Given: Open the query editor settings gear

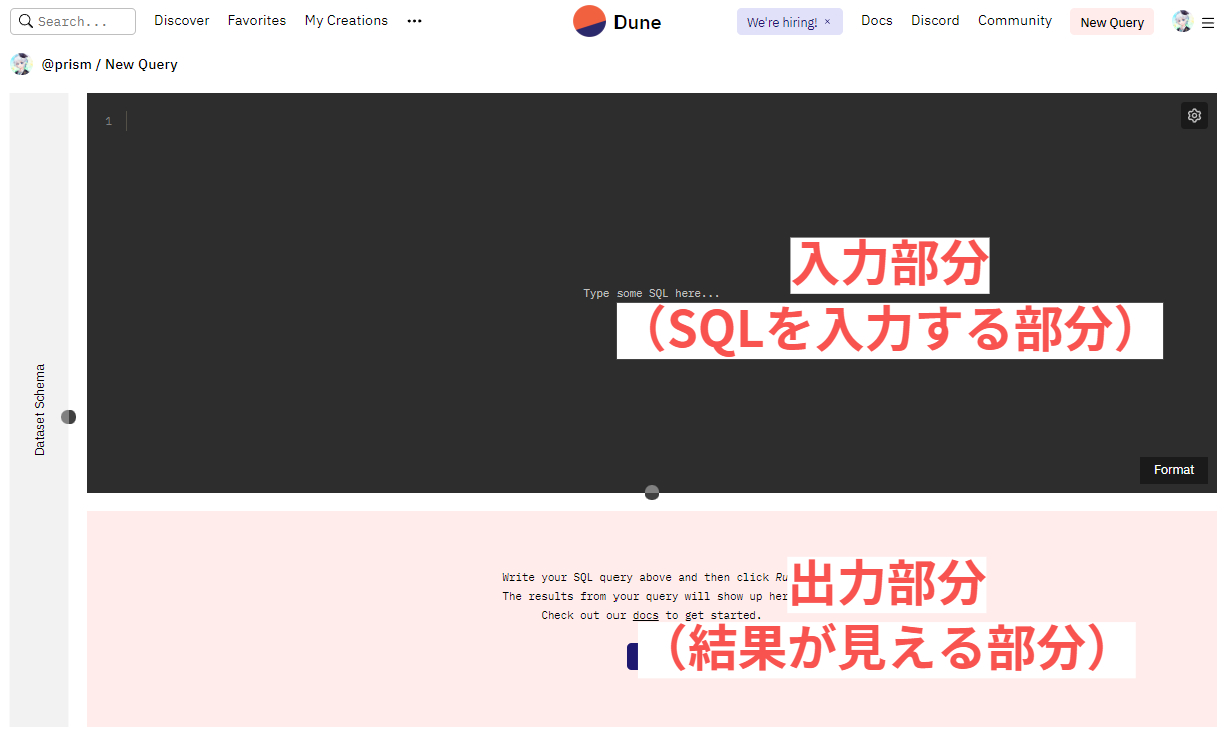Looking at the screenshot, I should click(1194, 115).
